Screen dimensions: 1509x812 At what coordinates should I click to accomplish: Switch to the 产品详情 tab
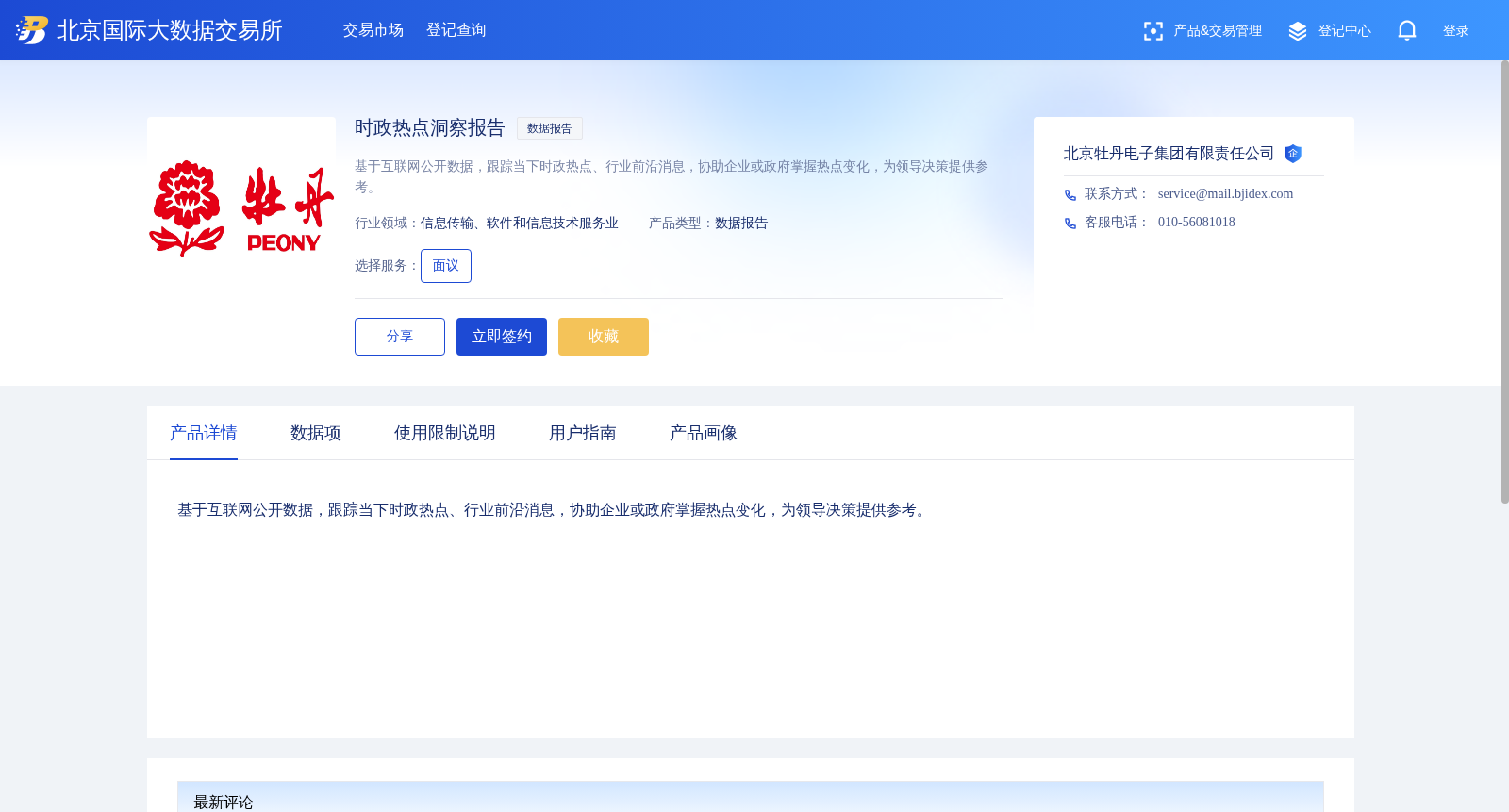(x=204, y=433)
